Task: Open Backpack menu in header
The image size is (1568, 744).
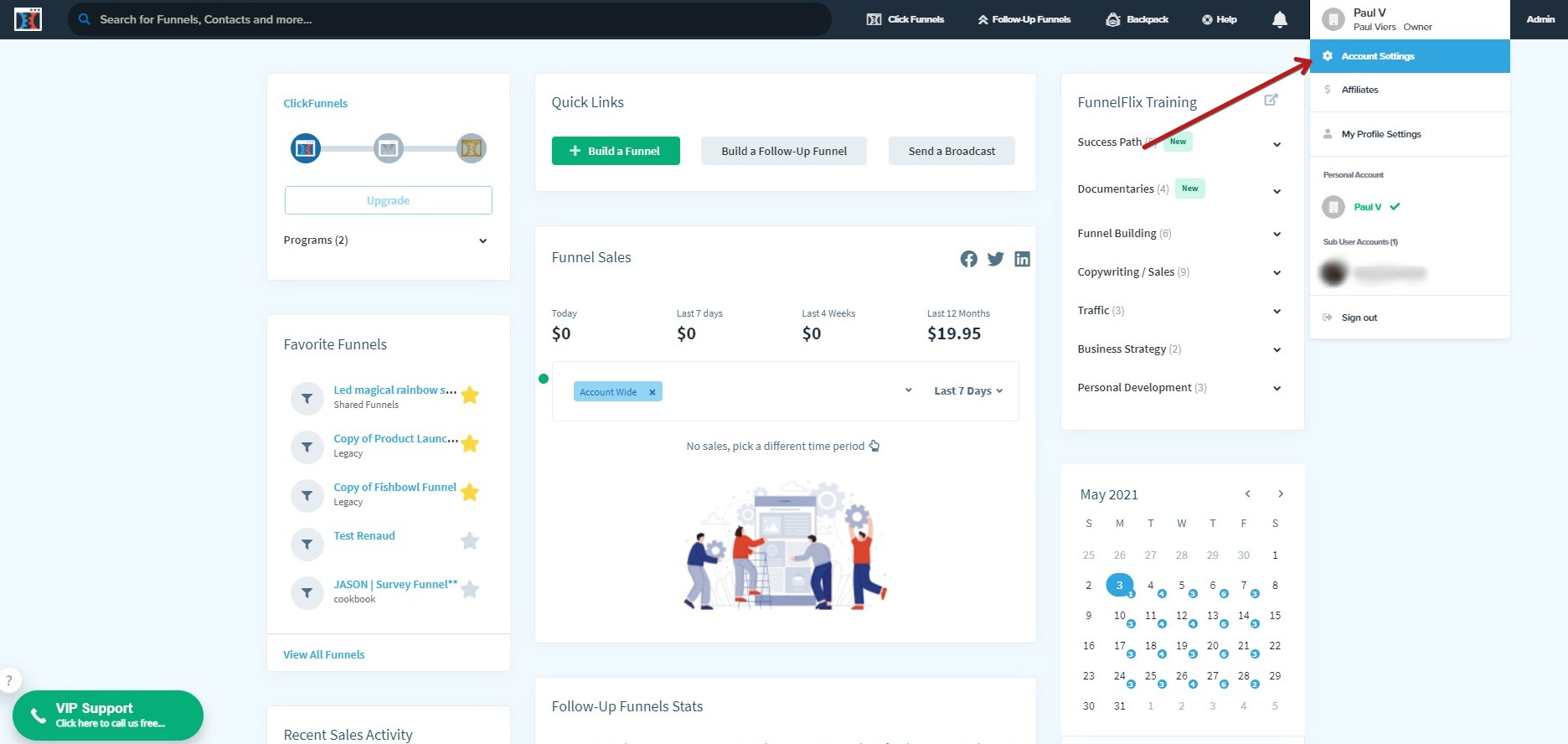Action: [x=1137, y=19]
